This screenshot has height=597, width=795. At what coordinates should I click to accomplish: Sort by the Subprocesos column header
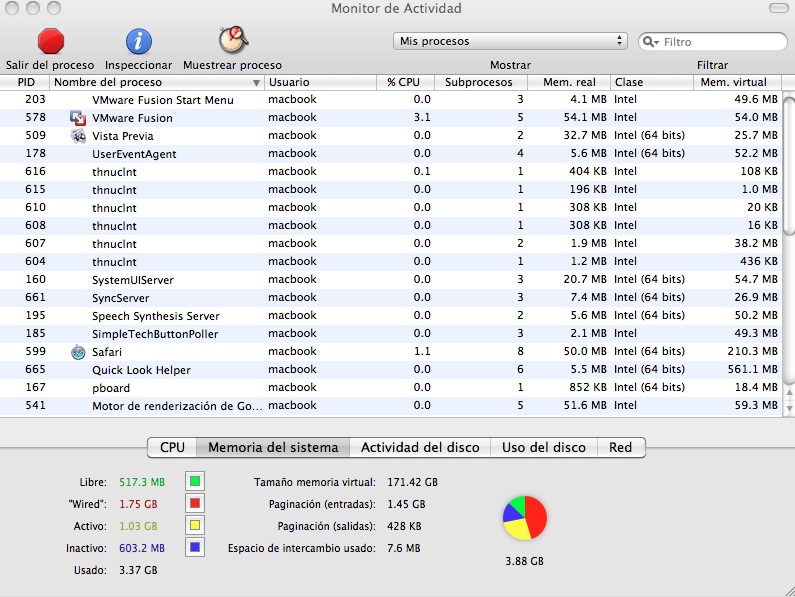click(x=481, y=82)
